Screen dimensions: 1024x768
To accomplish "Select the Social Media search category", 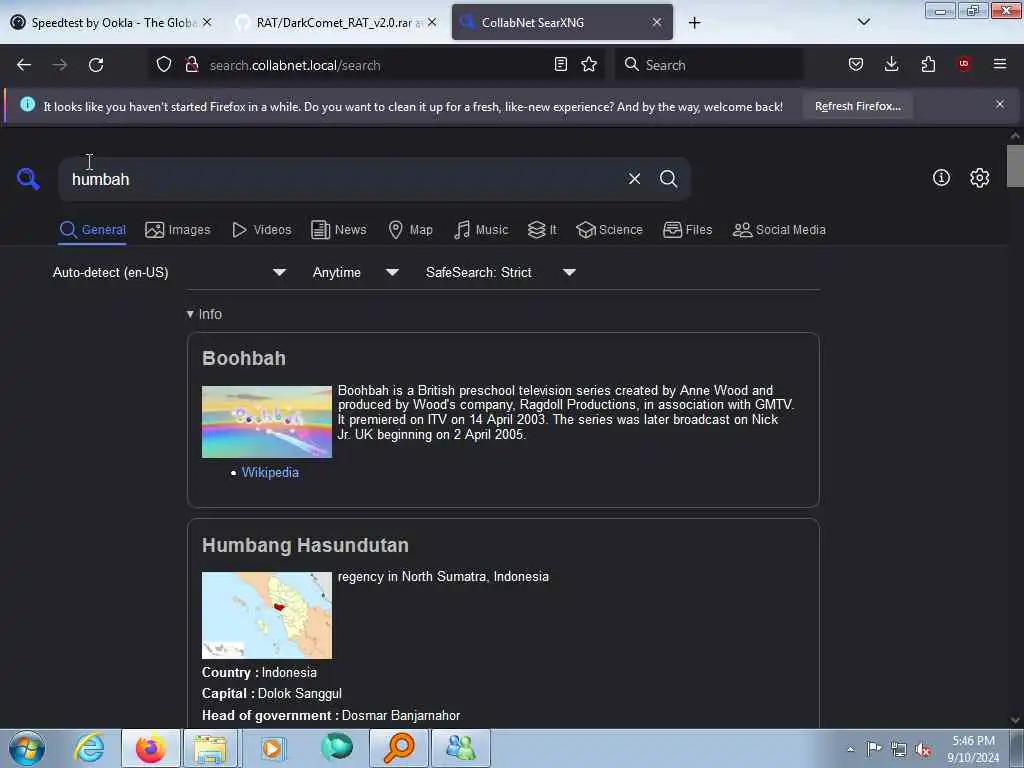I will (x=779, y=230).
